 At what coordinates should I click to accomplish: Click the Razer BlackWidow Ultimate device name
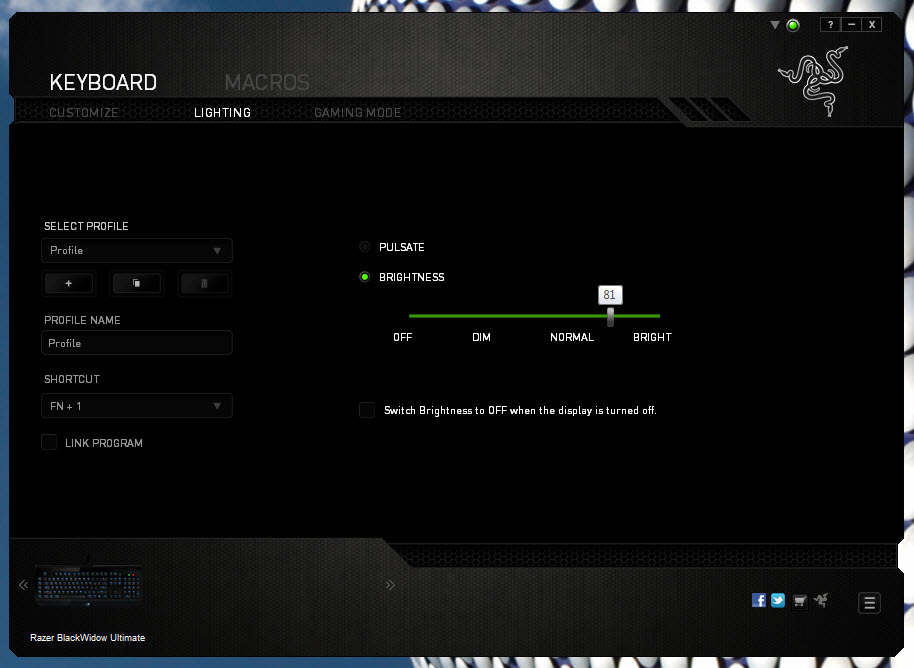(x=87, y=638)
